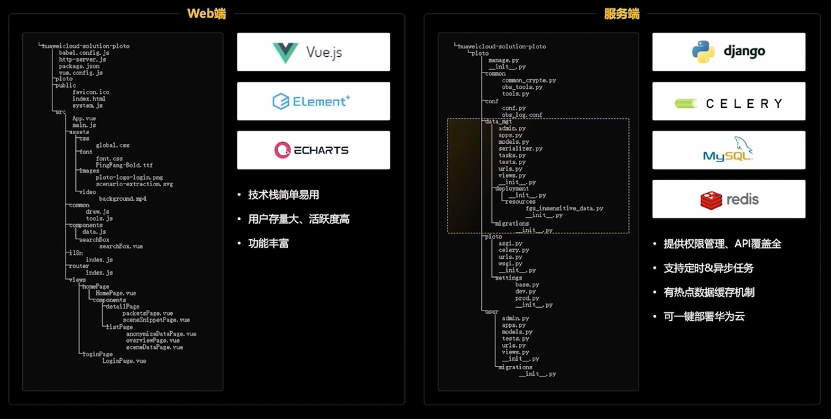This screenshot has height=420, width=832.
Task: Click the Web端 section heading
Action: pos(206,14)
